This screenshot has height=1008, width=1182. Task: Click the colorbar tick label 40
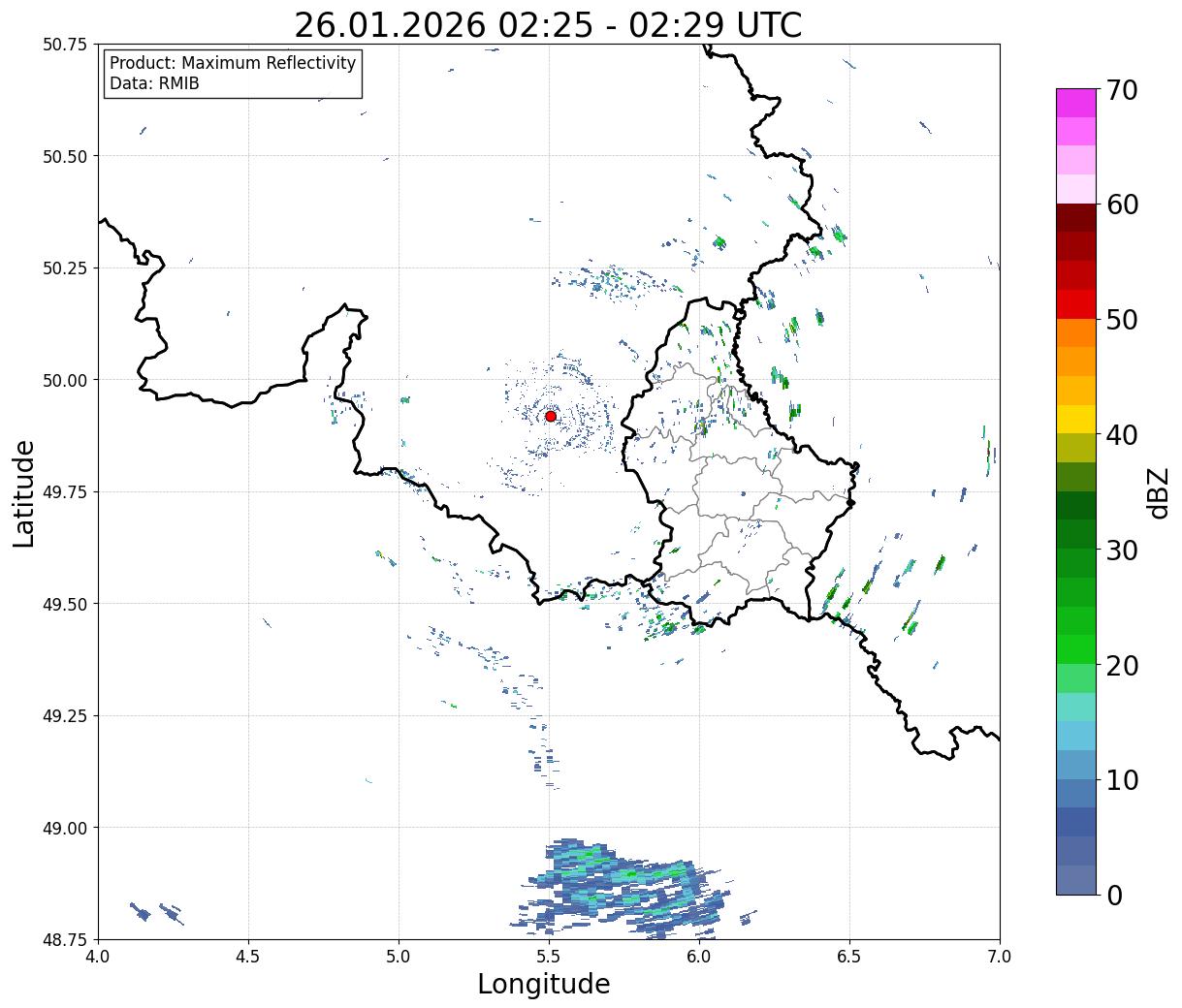(x=1122, y=435)
